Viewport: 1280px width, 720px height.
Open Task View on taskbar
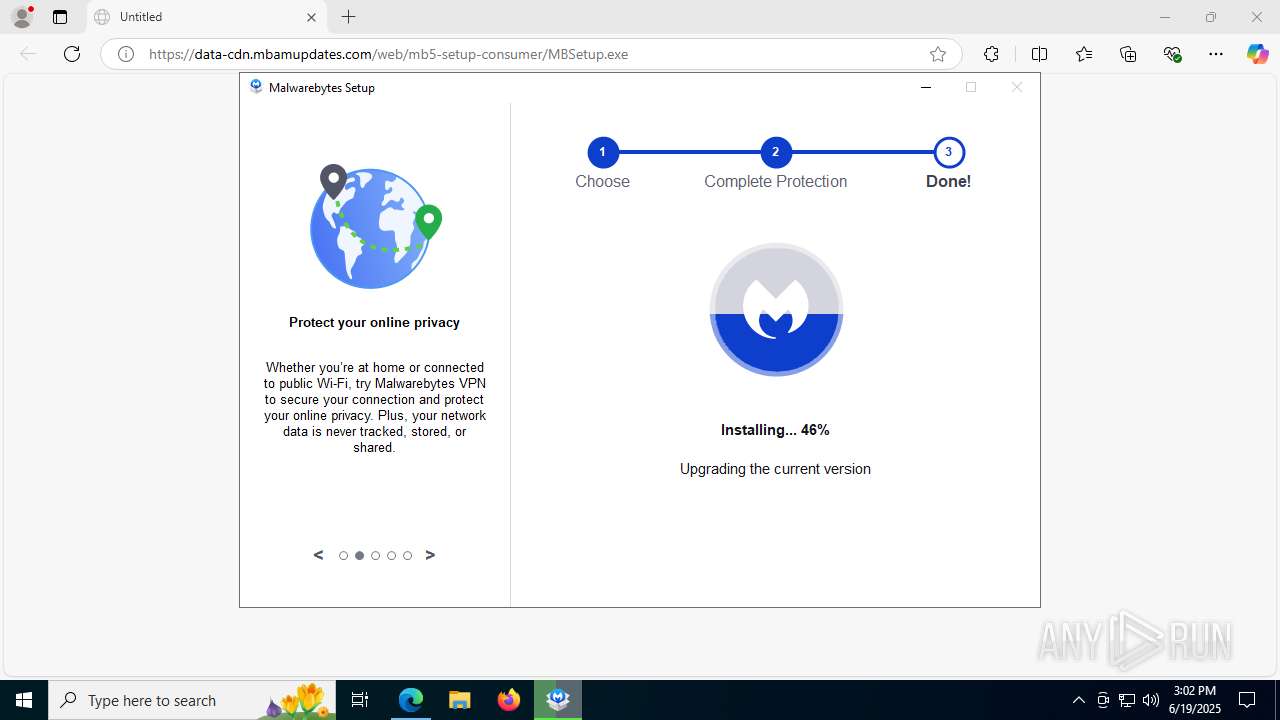(x=360, y=700)
